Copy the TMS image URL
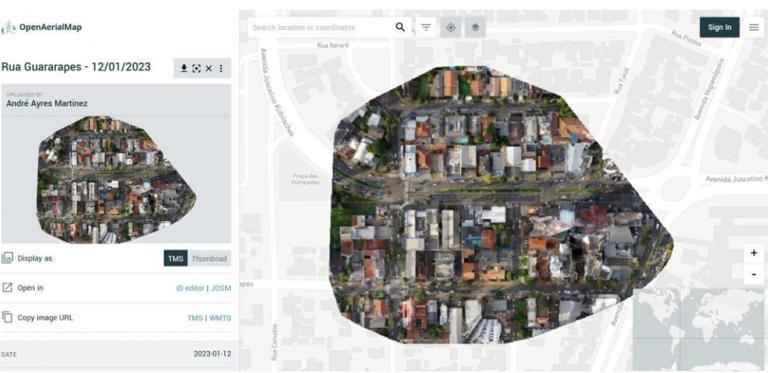 click(x=195, y=318)
